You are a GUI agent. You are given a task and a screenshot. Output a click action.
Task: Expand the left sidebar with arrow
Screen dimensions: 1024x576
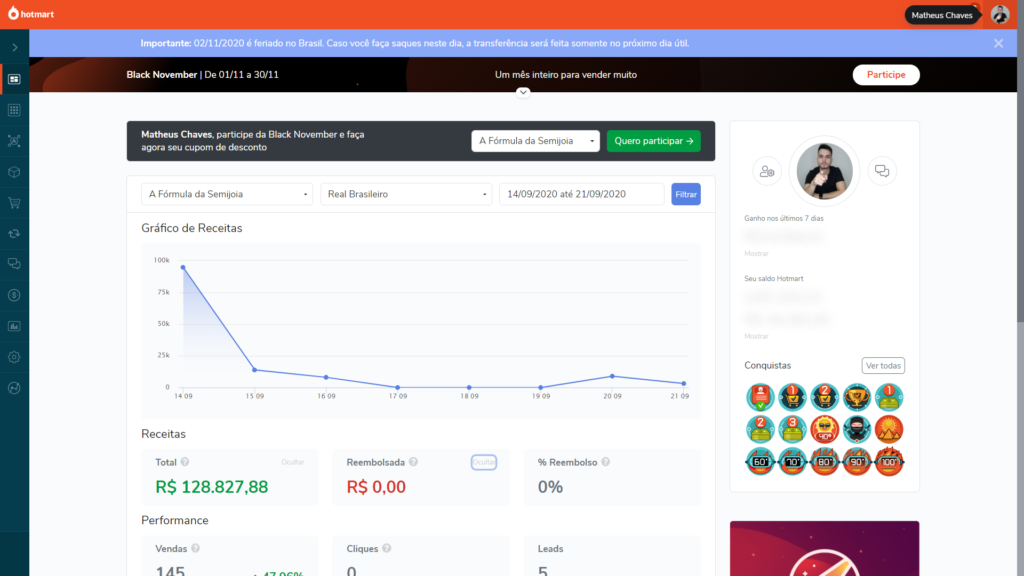[14, 48]
